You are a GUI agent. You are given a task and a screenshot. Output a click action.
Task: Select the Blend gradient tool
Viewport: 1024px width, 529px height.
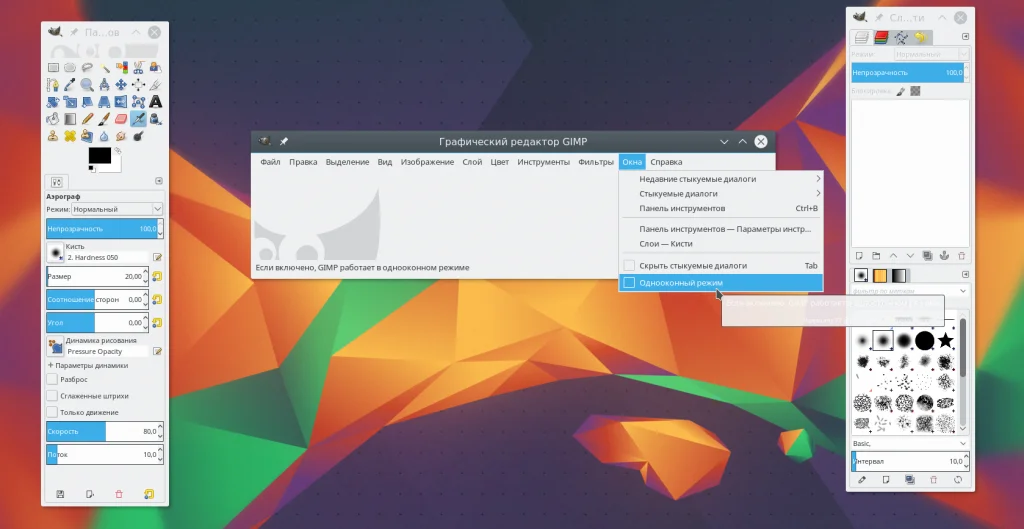(70, 119)
